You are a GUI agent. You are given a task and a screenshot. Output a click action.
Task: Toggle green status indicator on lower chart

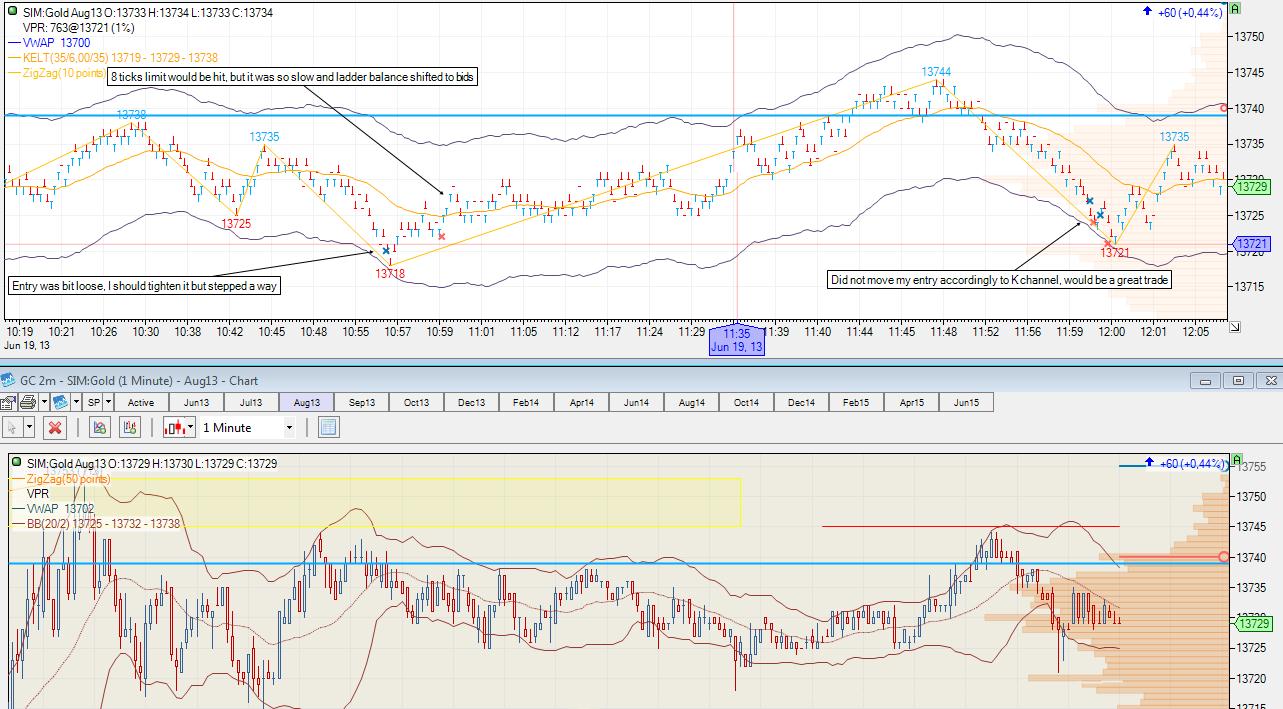[17, 464]
